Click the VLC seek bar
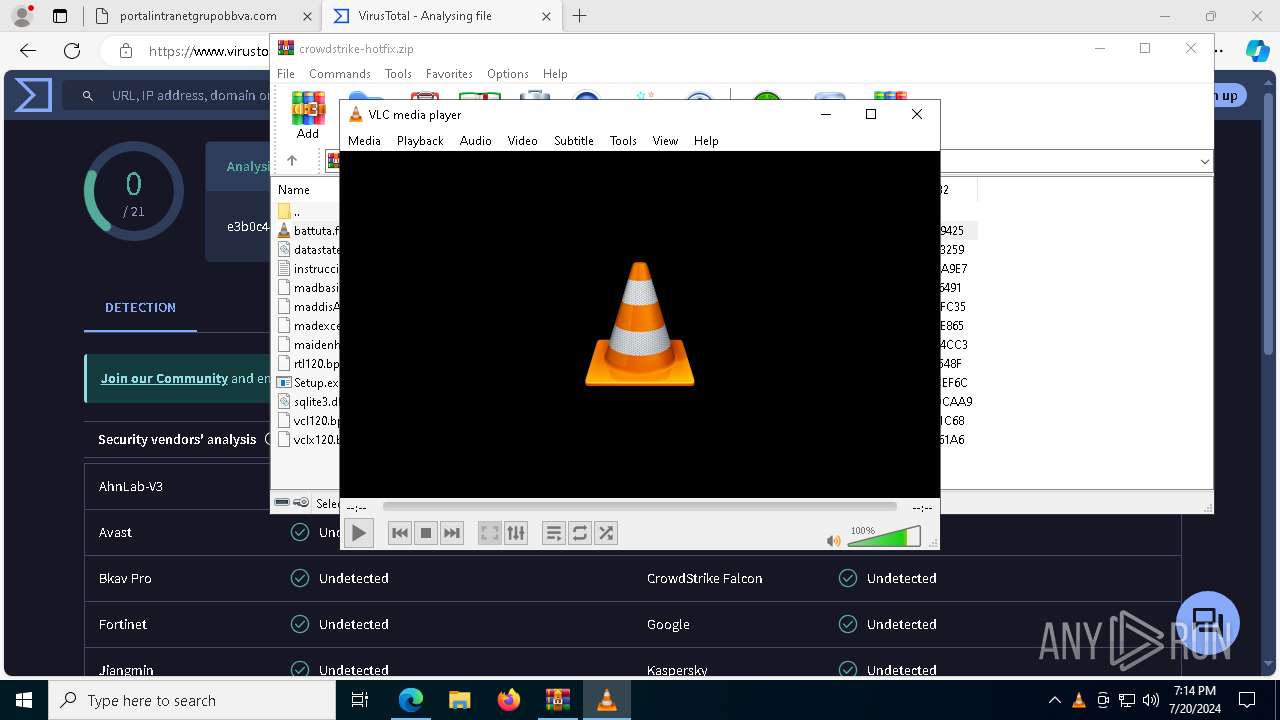1280x720 pixels. click(640, 507)
